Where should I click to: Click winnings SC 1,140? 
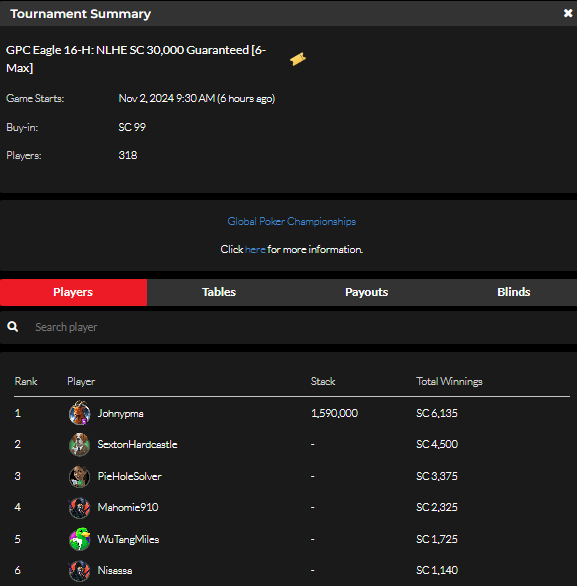pyautogui.click(x=437, y=570)
